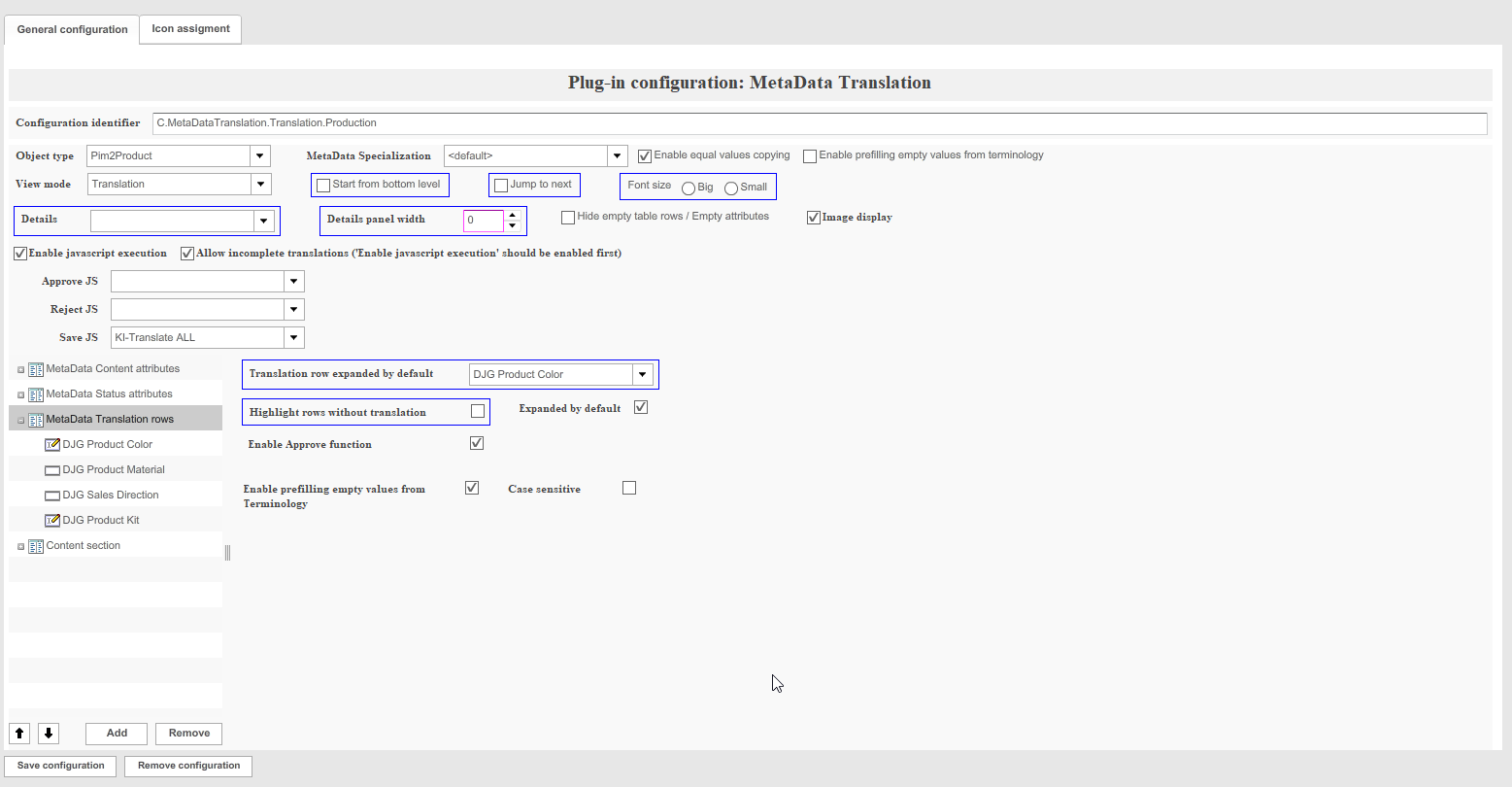Select the DJG Product Color edit-attribute icon

(x=52, y=444)
